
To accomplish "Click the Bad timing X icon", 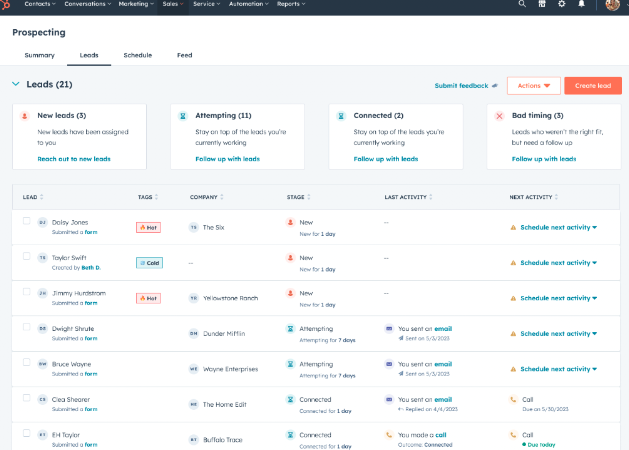I will coord(499,116).
